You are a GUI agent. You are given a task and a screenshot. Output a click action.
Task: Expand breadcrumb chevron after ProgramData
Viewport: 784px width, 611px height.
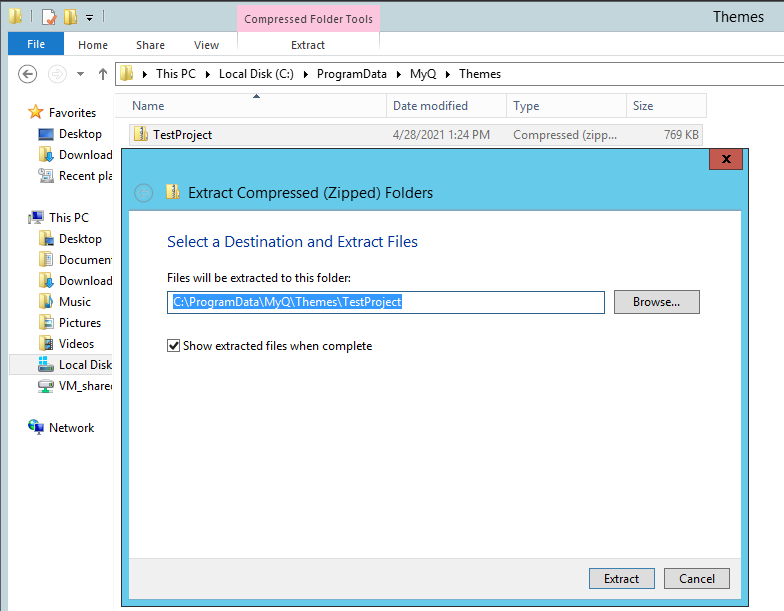click(400, 74)
